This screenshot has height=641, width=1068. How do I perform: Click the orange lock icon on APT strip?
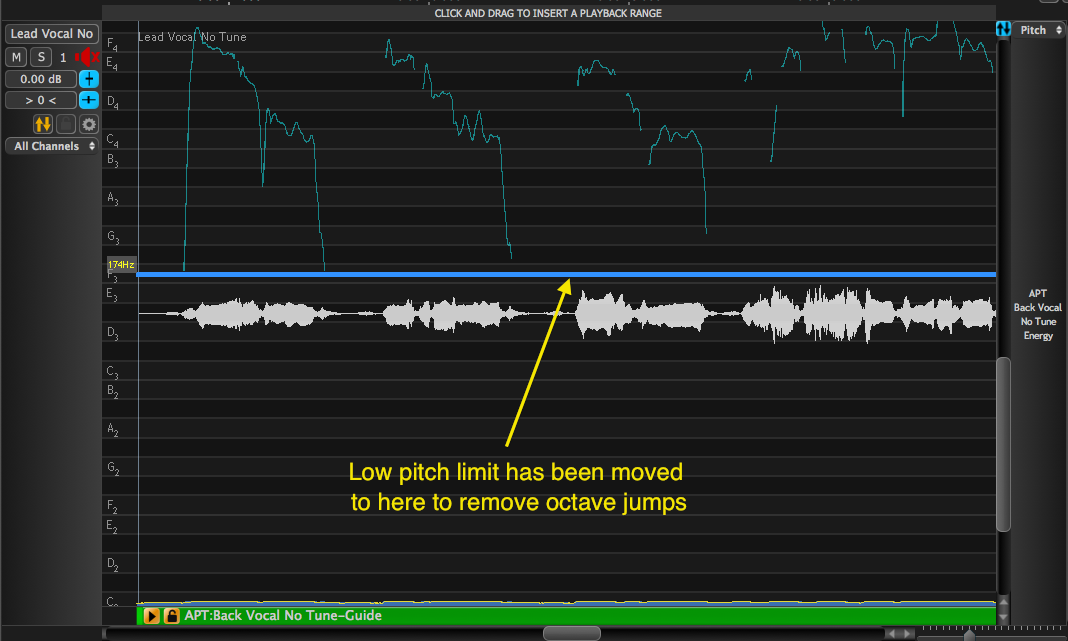[171, 616]
